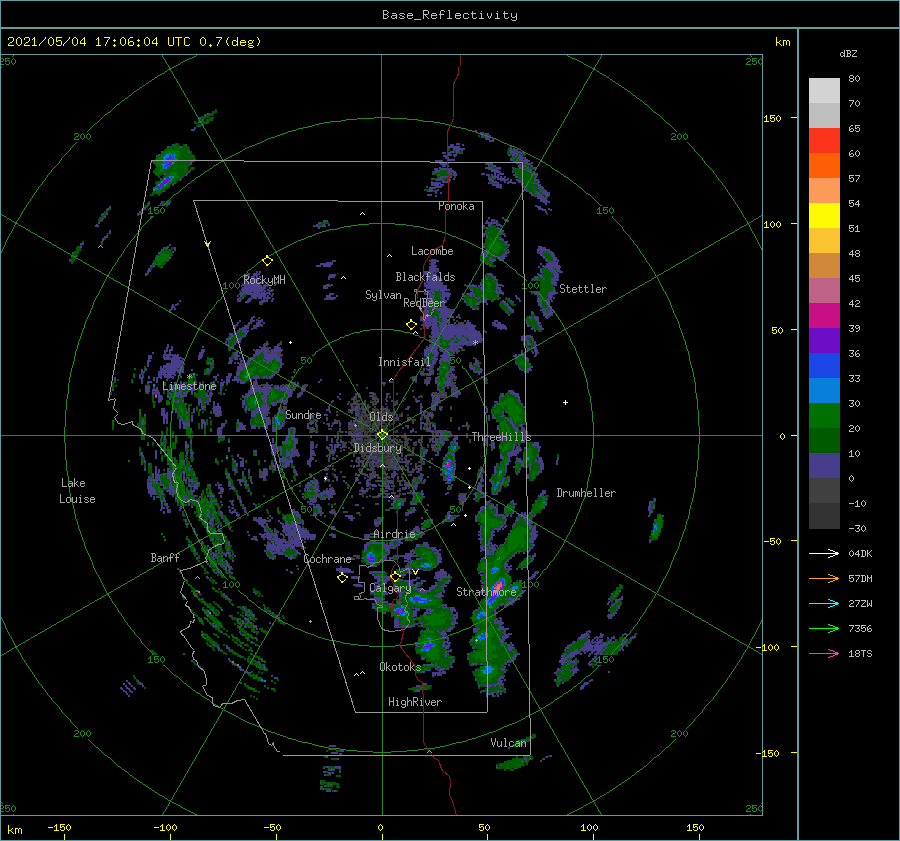Click the blue 33-36 dBZ legend swatch
Viewport: 900px width, 841px height.
click(824, 366)
